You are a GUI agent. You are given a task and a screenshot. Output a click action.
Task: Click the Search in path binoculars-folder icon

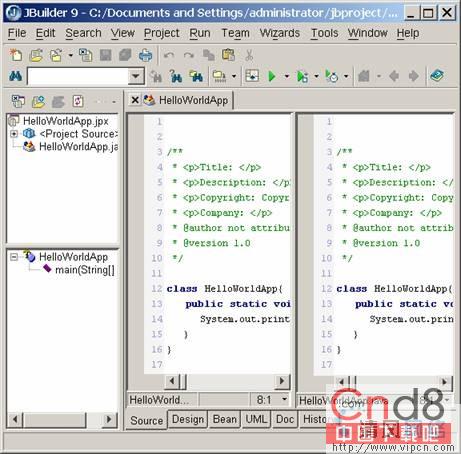point(196,76)
